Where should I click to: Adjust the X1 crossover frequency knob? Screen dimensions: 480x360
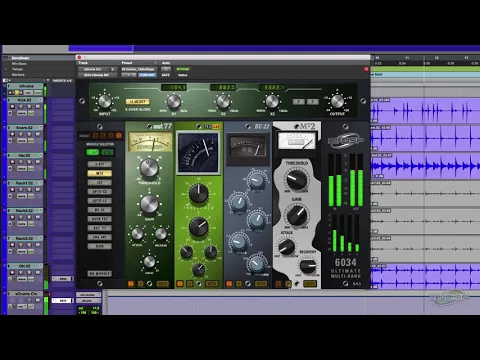tap(173, 101)
